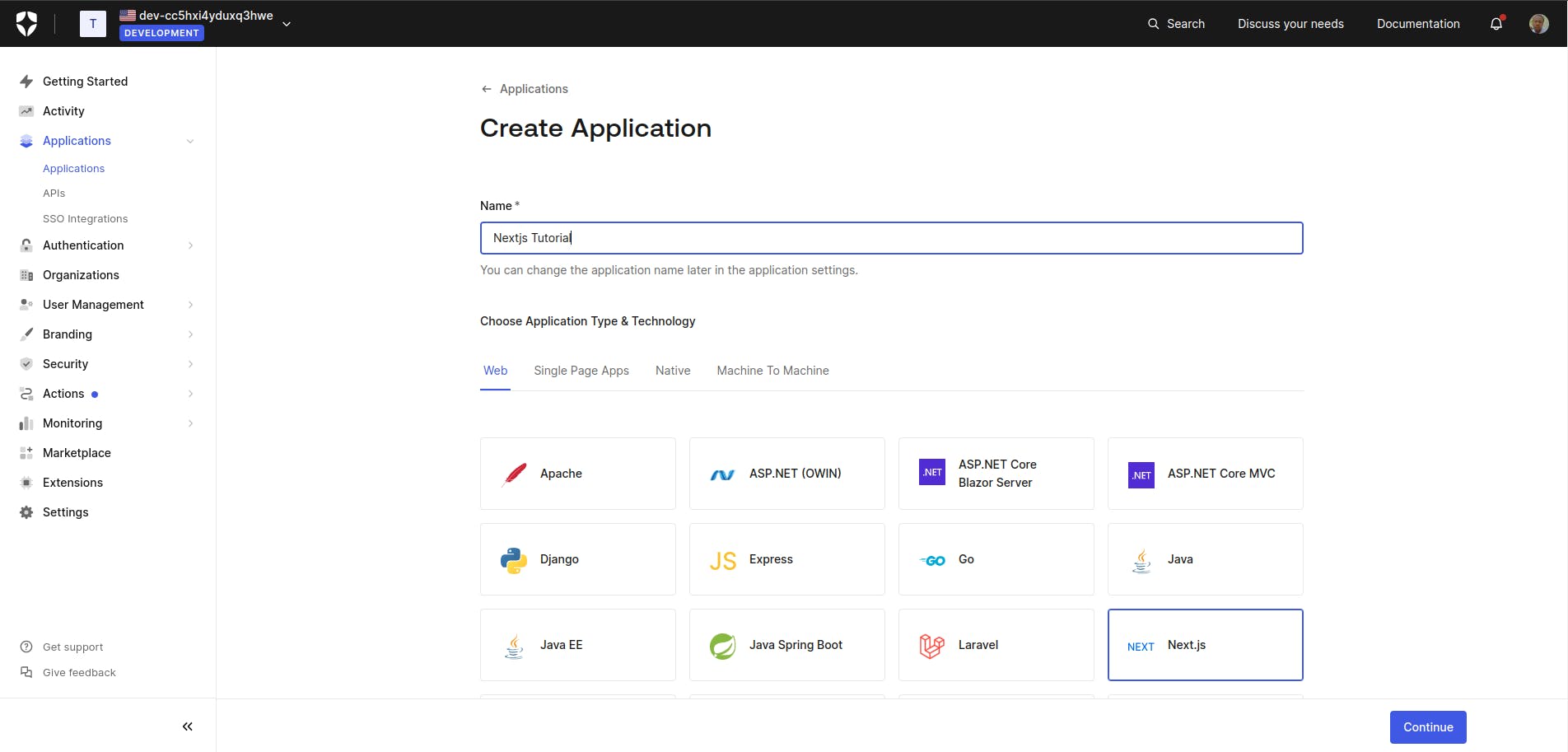Select the Java Spring Boot option

pos(786,645)
